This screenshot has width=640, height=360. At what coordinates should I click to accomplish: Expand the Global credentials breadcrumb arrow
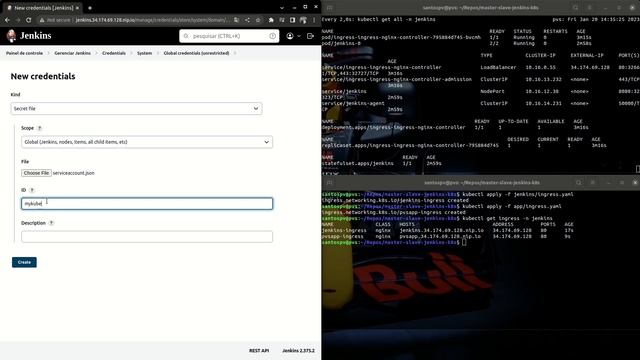pos(235,53)
